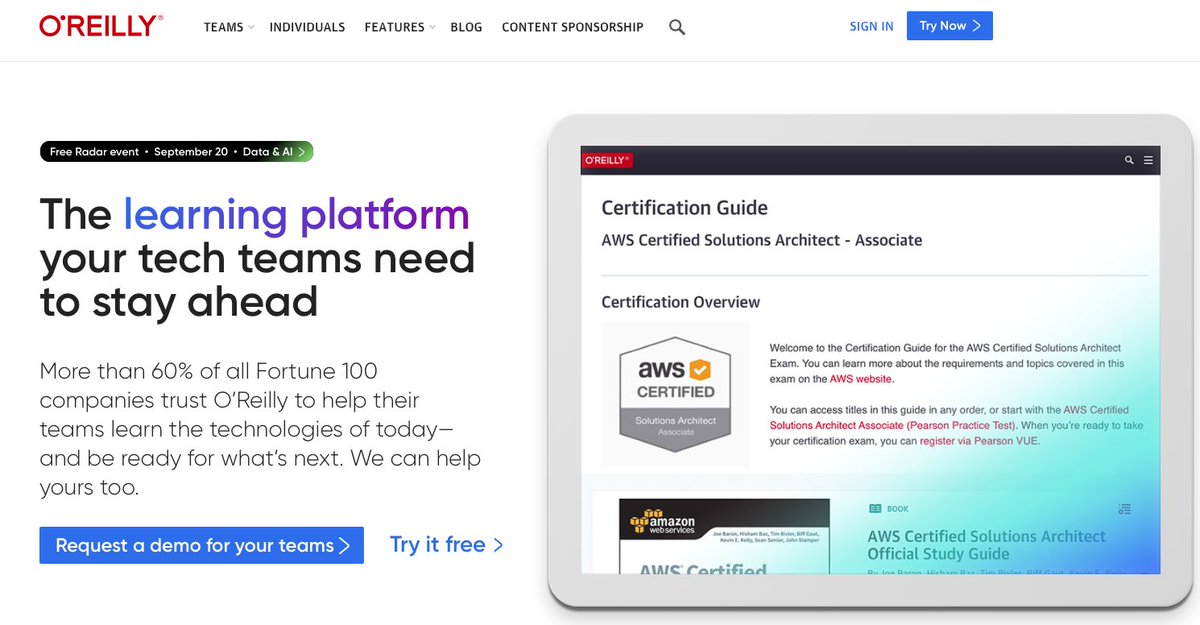This screenshot has width=1200, height=625.
Task: Click the green arrow on Radar event pill
Action: click(x=304, y=152)
